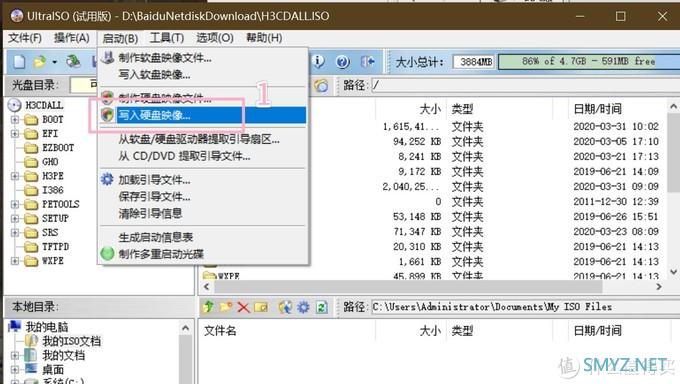Image resolution: width=680 pixels, height=384 pixels.
Task: Click the 我的电脑 computer icon
Action: tap(14, 326)
